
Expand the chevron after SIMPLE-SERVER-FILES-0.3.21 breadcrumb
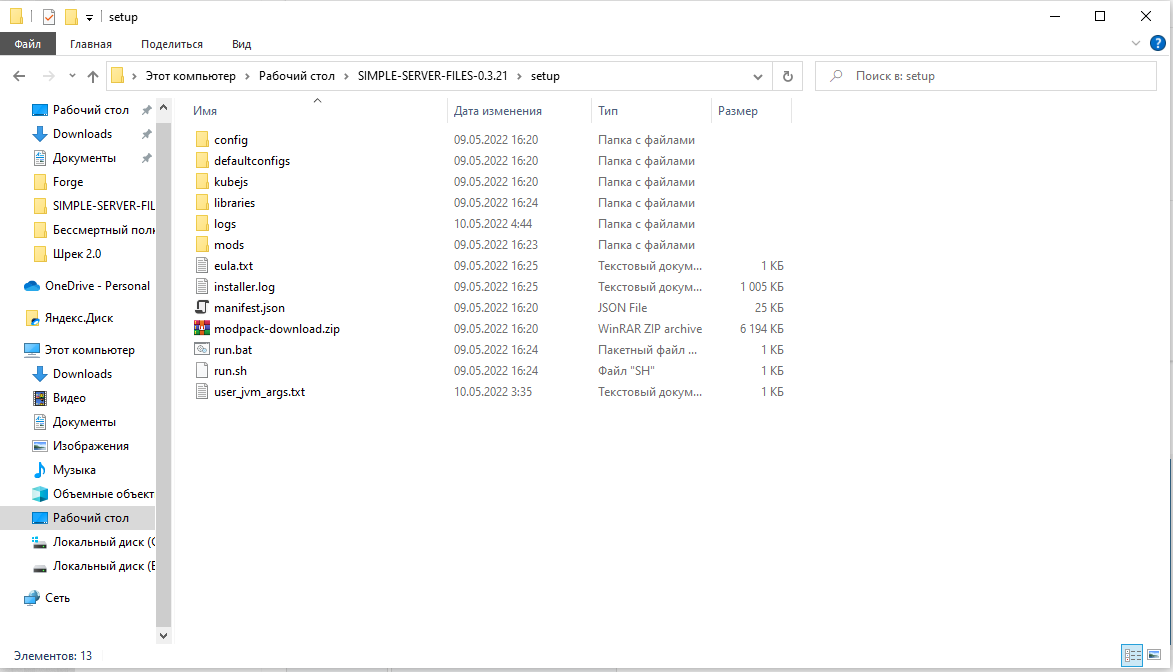[519, 76]
